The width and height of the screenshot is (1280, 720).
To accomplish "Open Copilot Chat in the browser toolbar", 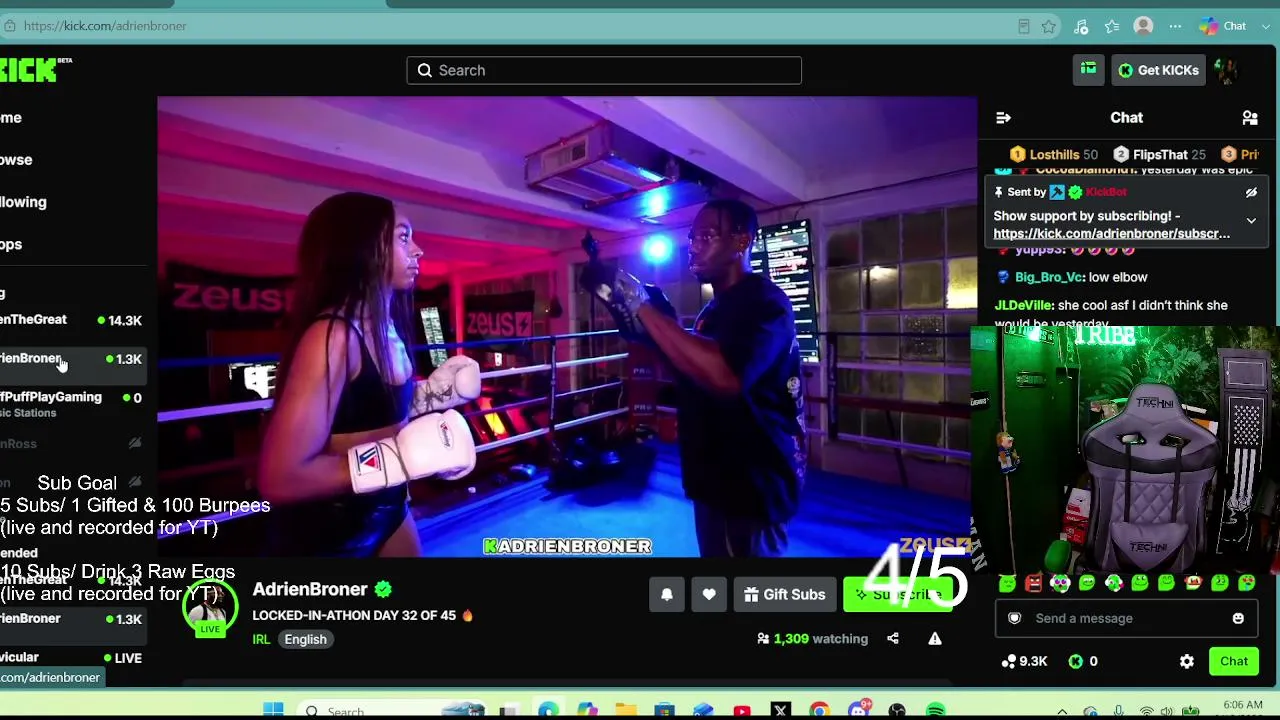I will 1223,26.
